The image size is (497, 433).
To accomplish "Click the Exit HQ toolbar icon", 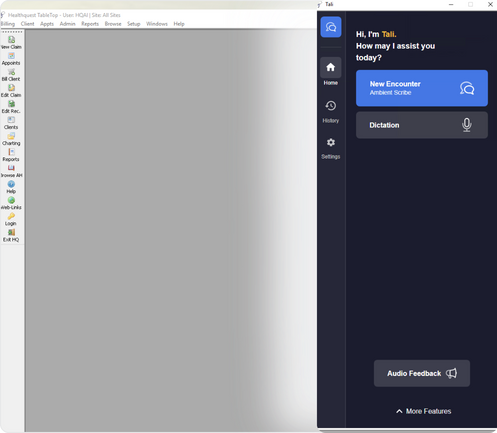I will tap(11, 232).
